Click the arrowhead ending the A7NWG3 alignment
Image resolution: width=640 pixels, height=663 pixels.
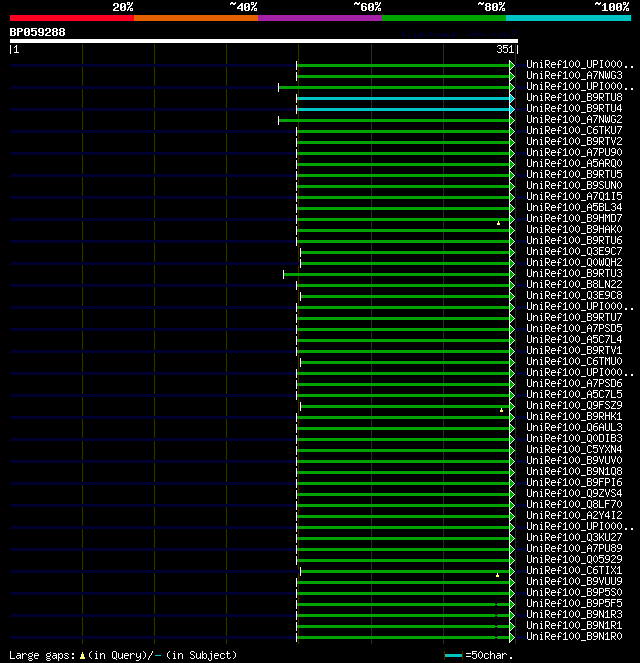(512, 77)
